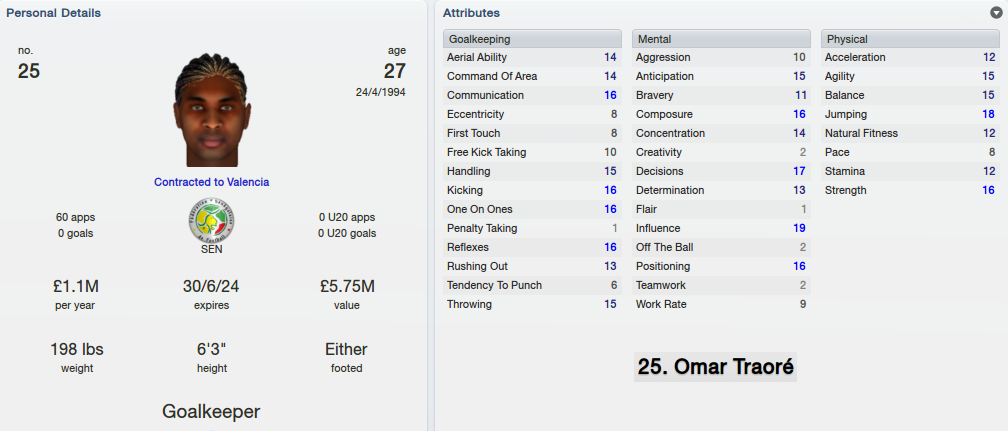Select the Aerial Ability attribute row

pyautogui.click(x=532, y=57)
